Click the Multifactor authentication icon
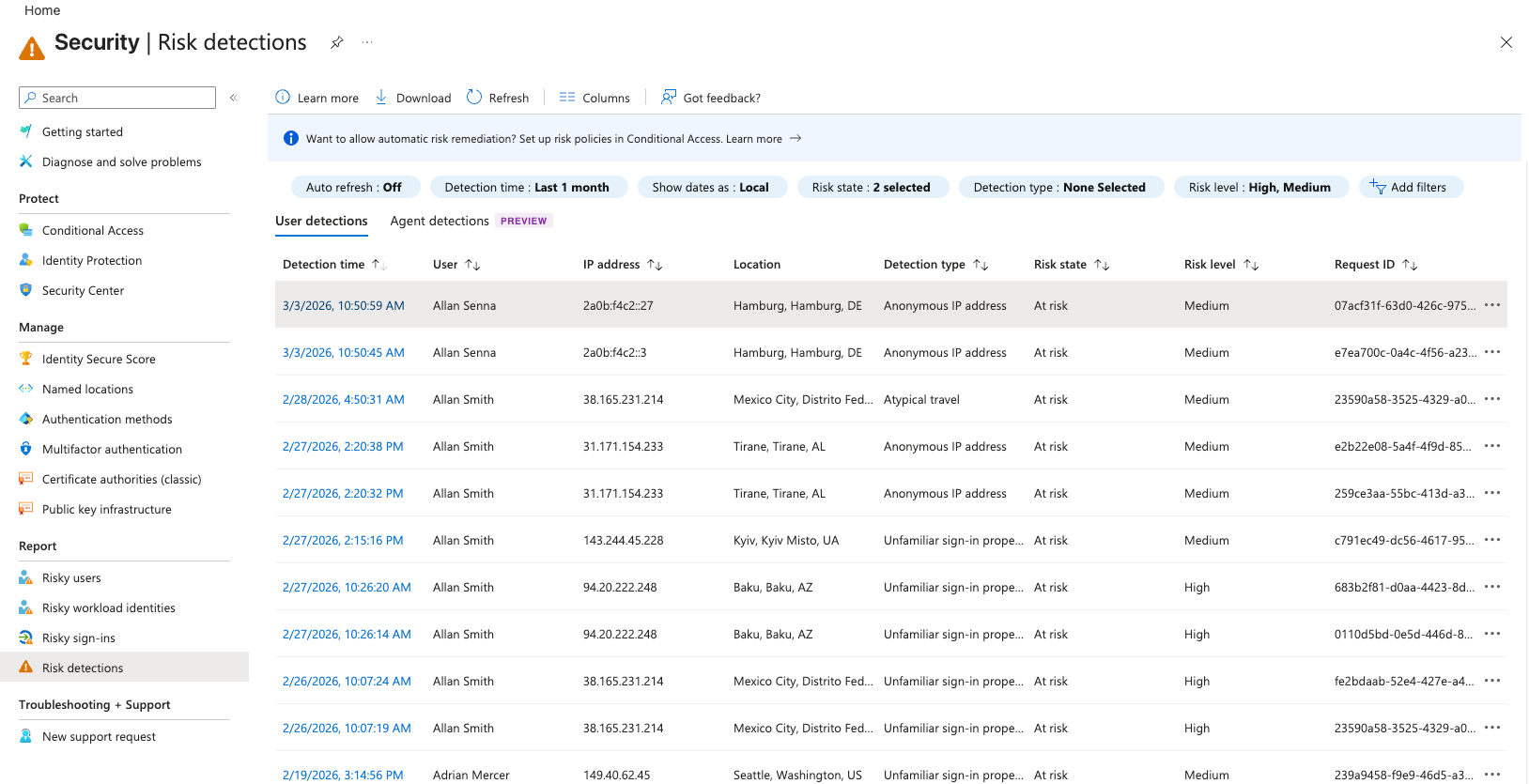The image size is (1529, 784). point(25,449)
